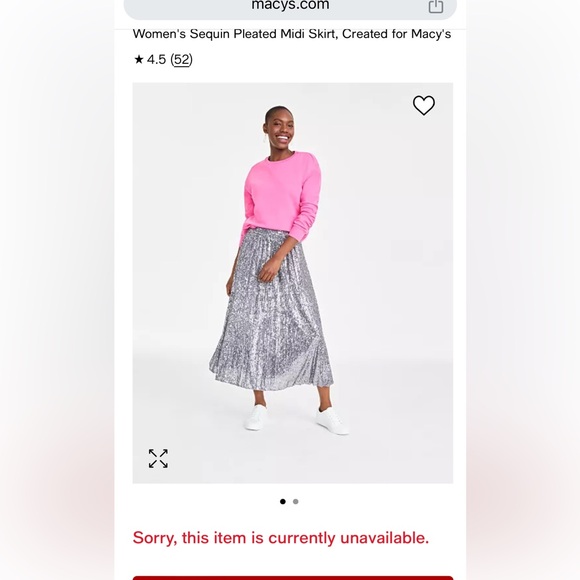Tap the red button at the page bottom
Image resolution: width=580 pixels, height=580 pixels.
(x=293, y=578)
